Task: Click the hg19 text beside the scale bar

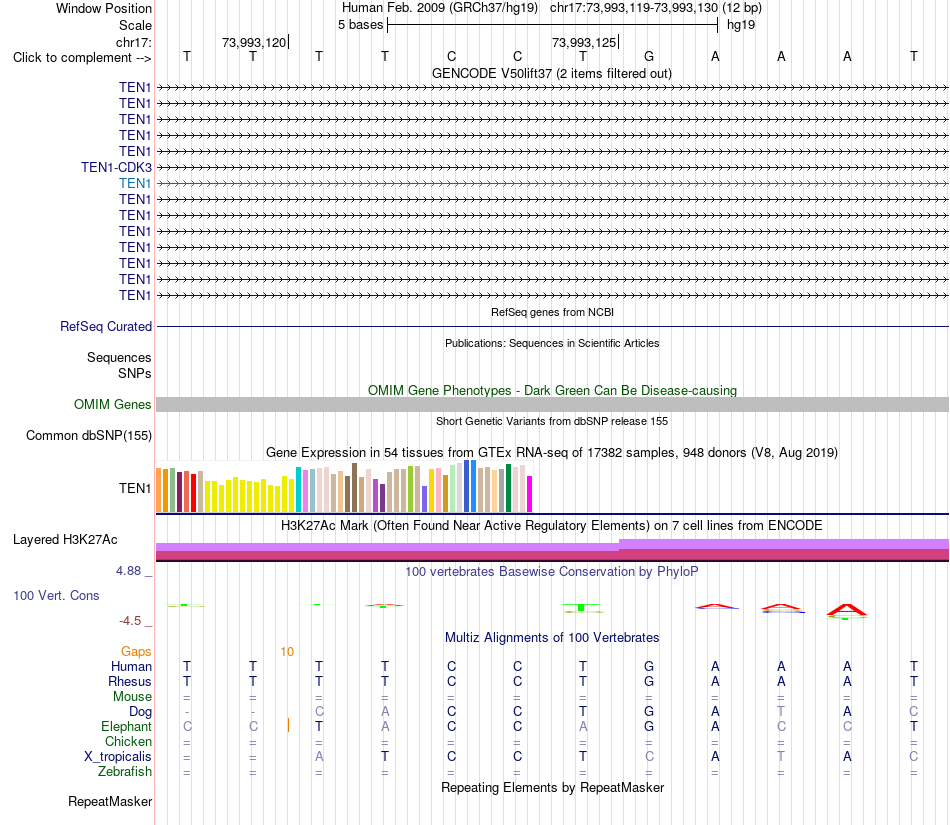Action: [741, 25]
